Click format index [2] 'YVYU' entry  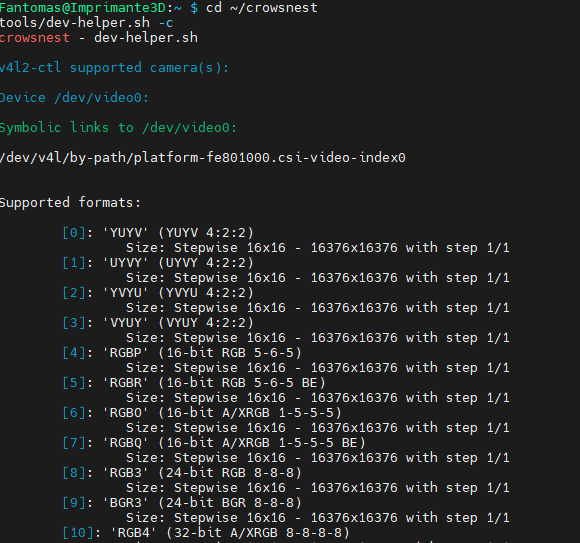click(x=158, y=293)
